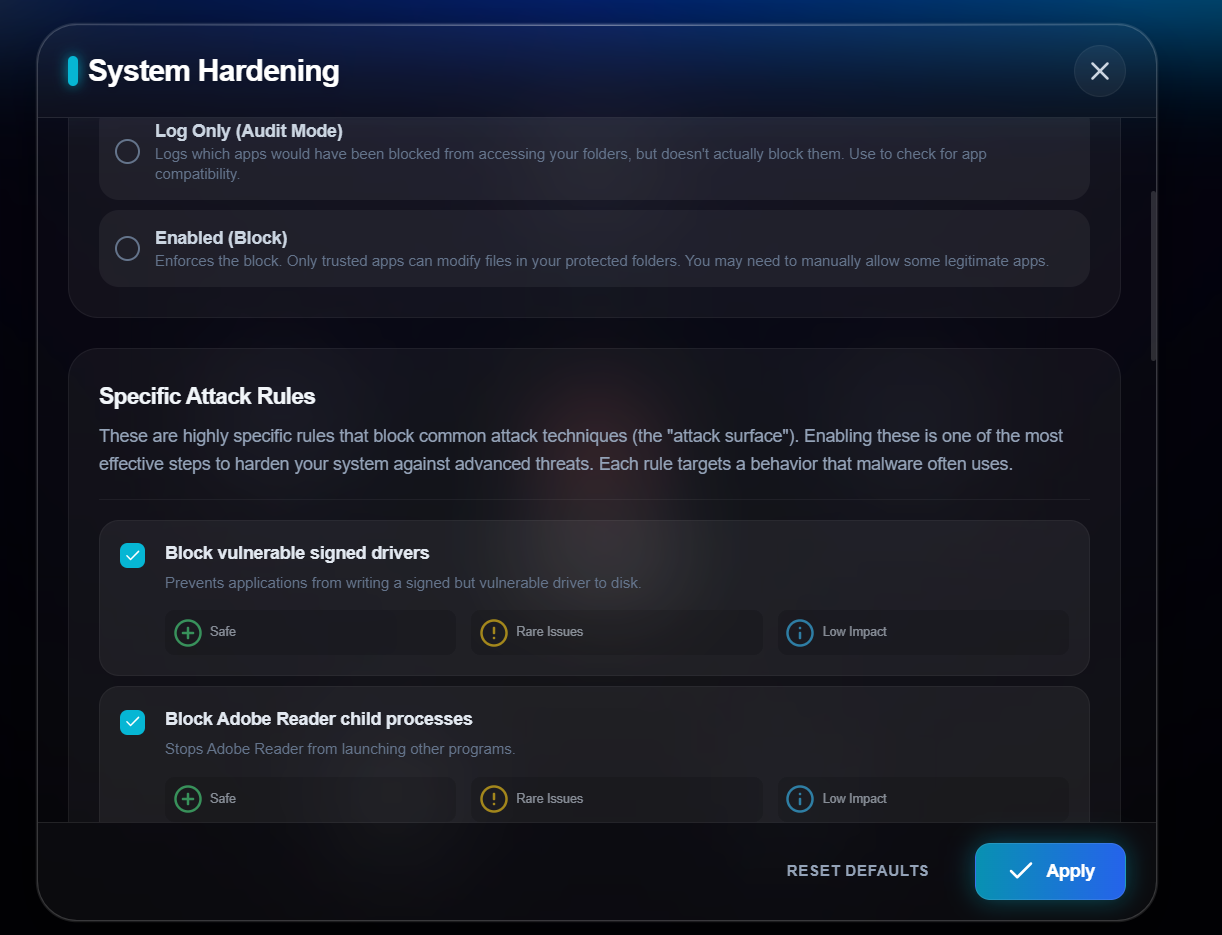Select the Enabled (Block) radio option

(x=128, y=248)
